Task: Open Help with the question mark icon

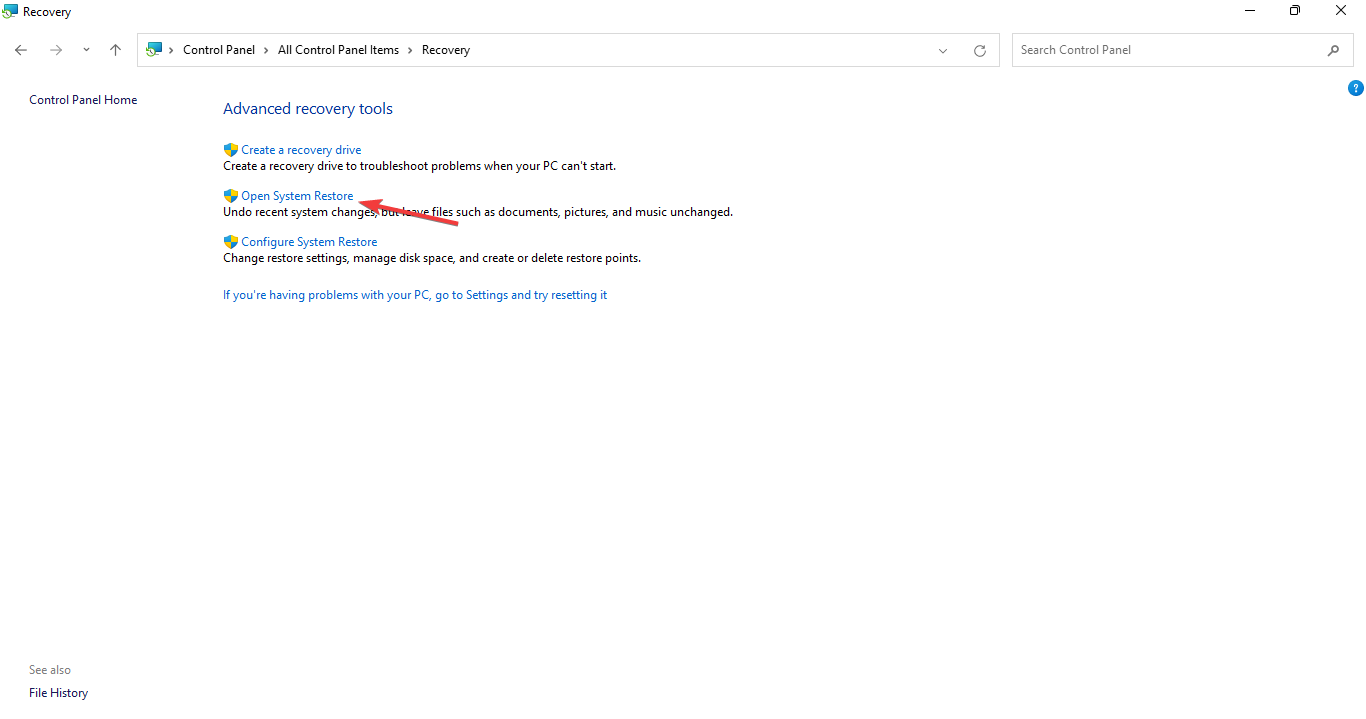Action: pyautogui.click(x=1356, y=88)
